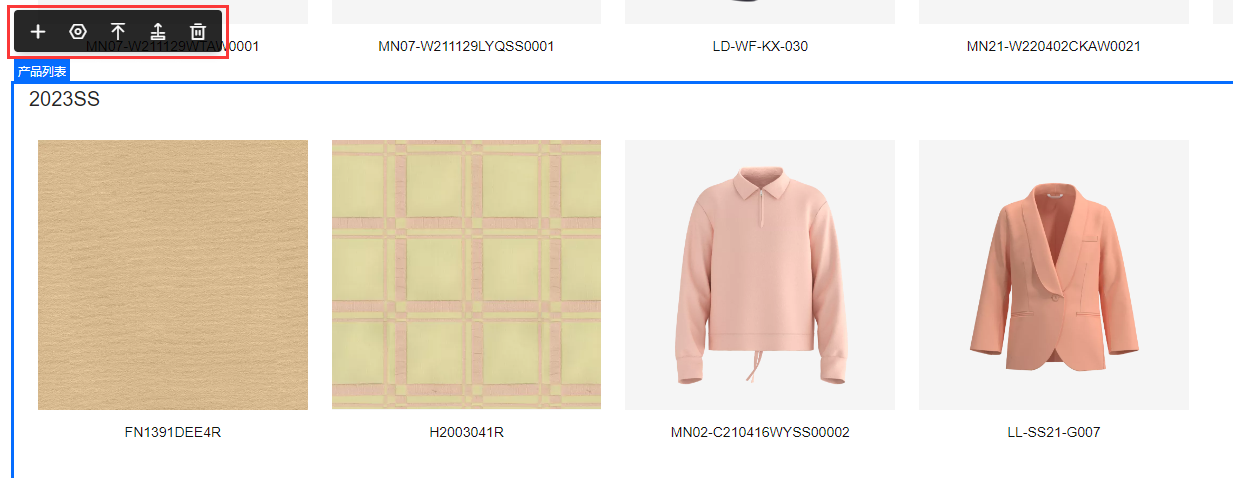The image size is (1233, 478).
Task: Click the MN07-W211129LYQSS0001 product label
Action: [x=466, y=46]
